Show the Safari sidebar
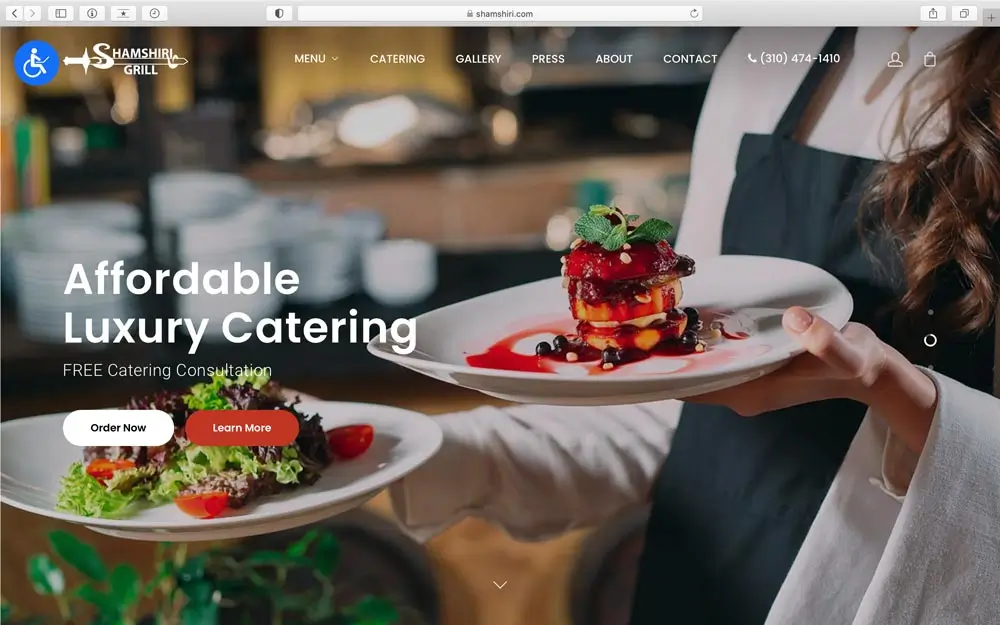 click(x=61, y=13)
